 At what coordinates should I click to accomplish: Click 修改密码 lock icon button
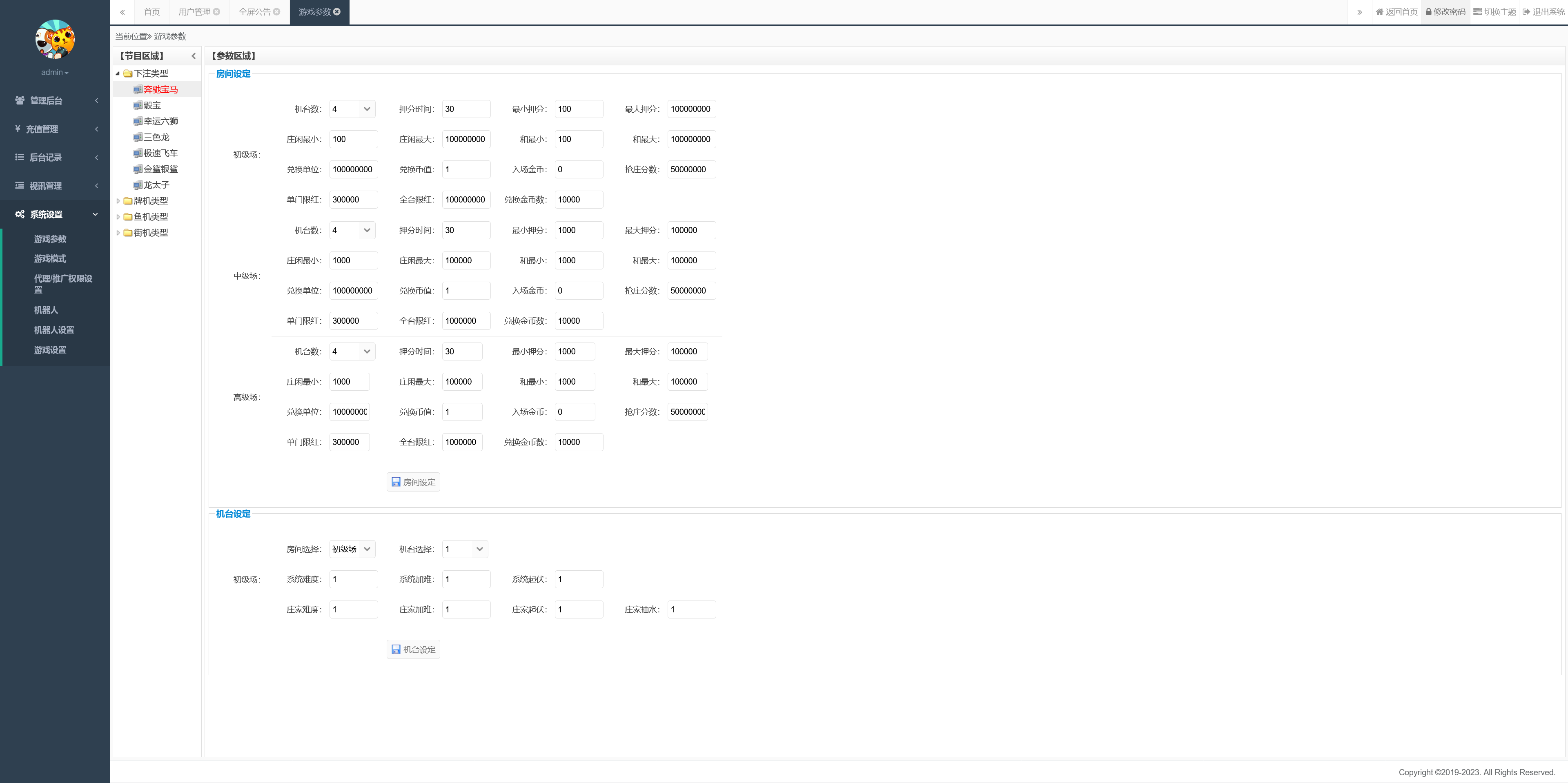(x=1445, y=12)
